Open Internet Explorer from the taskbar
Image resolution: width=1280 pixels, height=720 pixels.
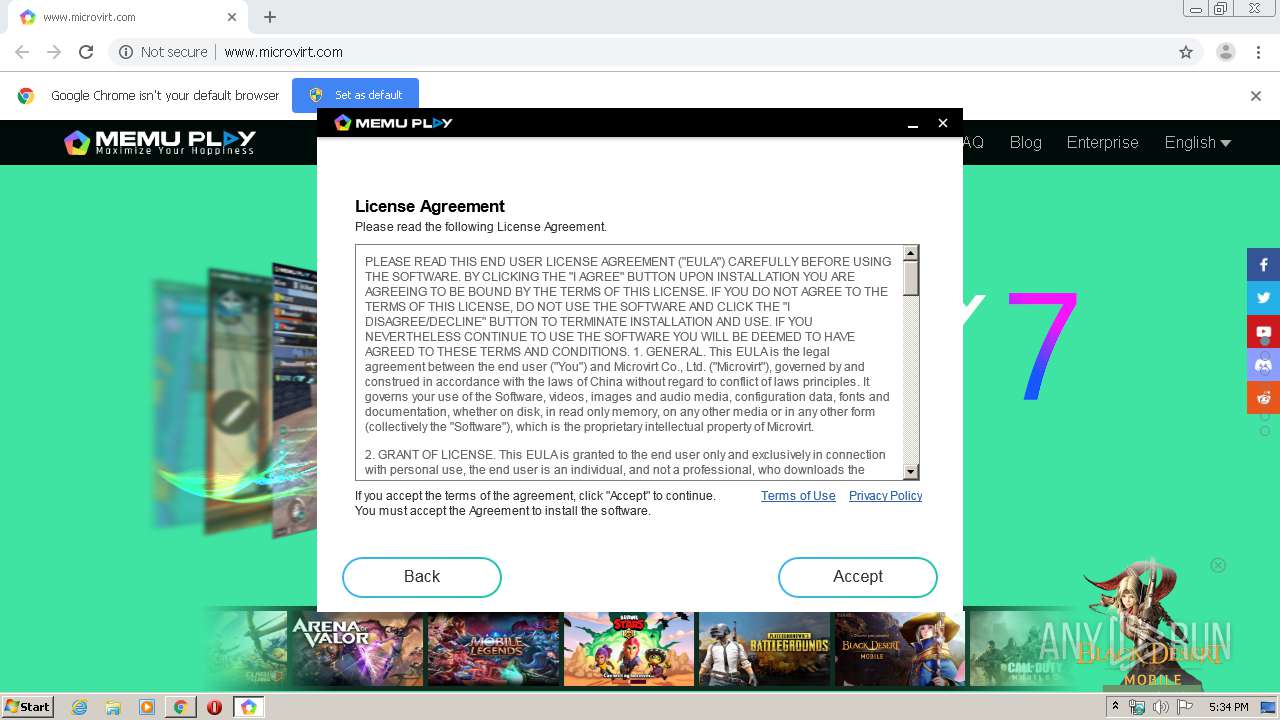coord(79,707)
